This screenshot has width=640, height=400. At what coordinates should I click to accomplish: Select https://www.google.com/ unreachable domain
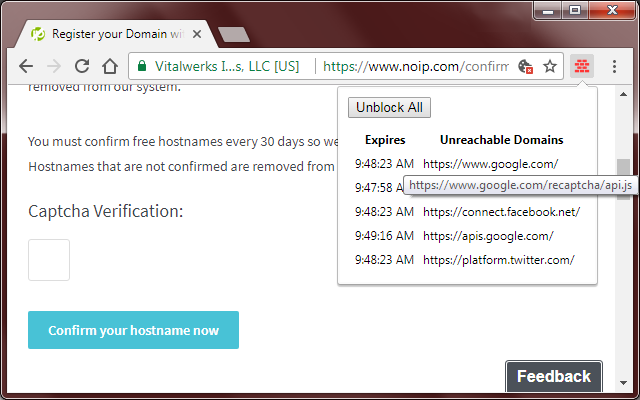[490, 164]
